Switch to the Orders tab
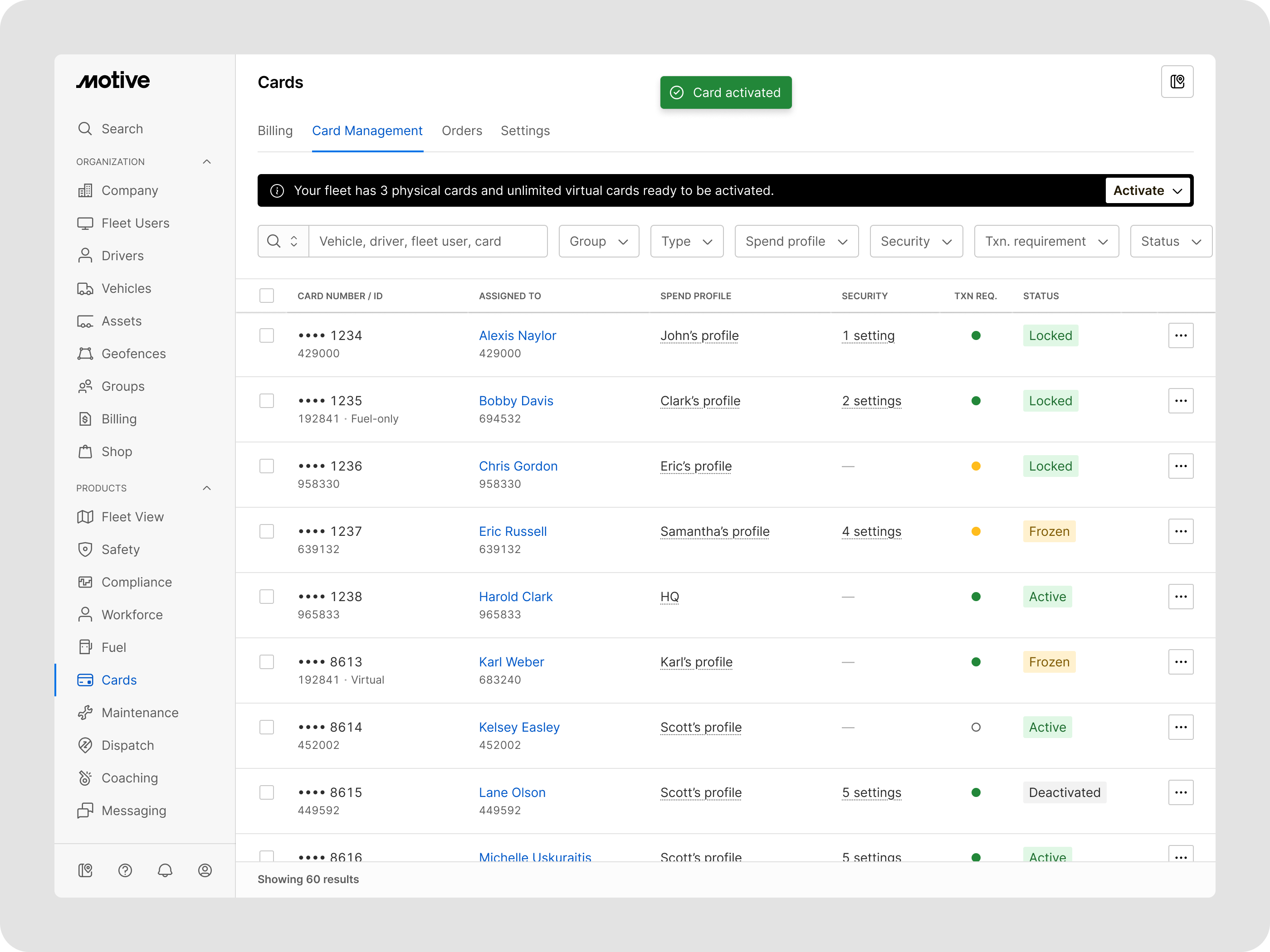1270x952 pixels. (x=462, y=131)
